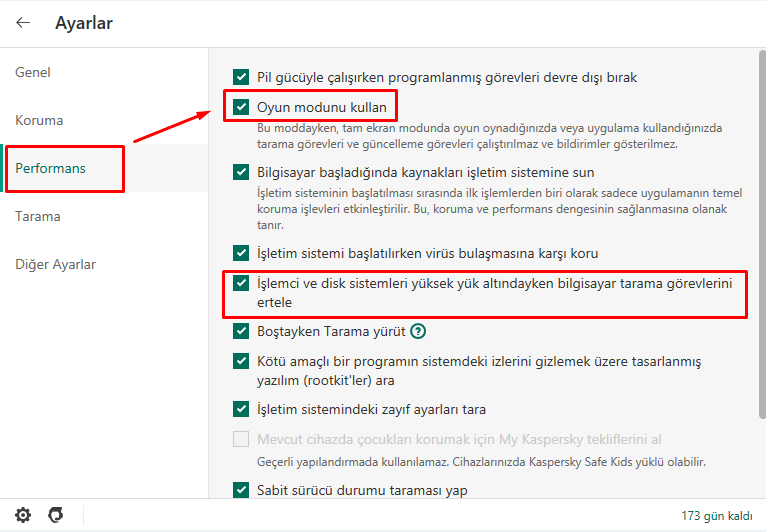This screenshot has width=766, height=532.
Task: Click the İşletim sisteminin başlatılması sırasında description
Action: click(x=499, y=209)
